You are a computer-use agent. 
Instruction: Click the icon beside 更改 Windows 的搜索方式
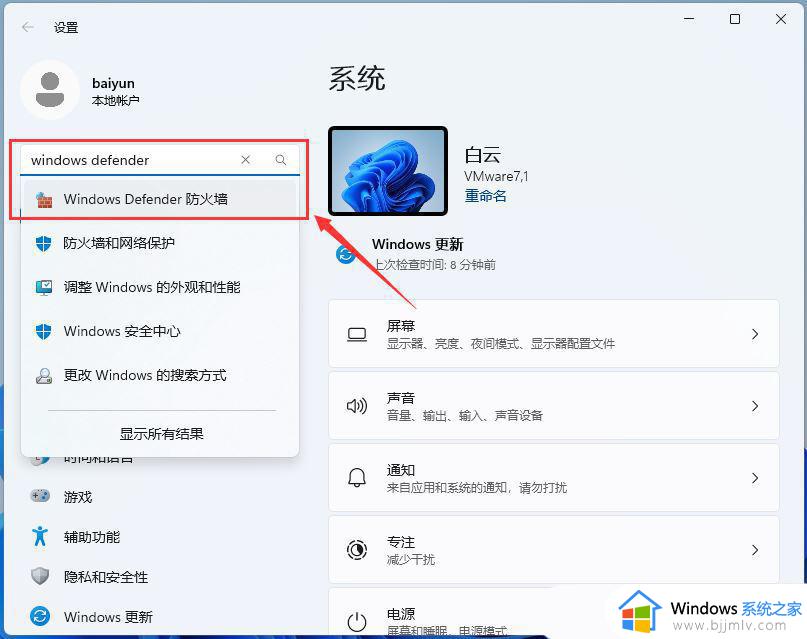click(44, 376)
